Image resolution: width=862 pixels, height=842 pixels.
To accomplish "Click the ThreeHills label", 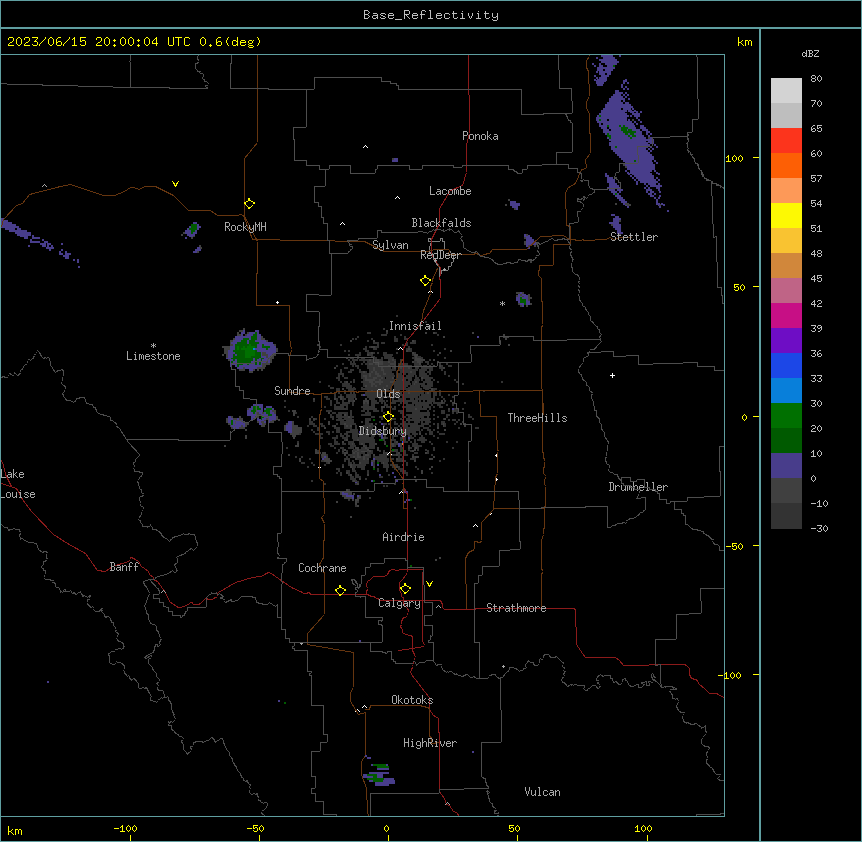I will [537, 418].
